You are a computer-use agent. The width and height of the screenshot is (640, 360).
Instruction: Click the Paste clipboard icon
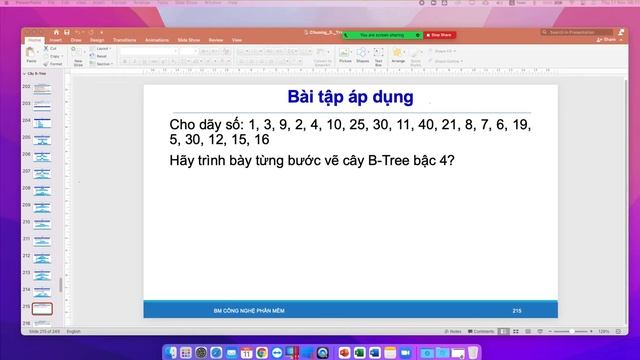(x=31, y=52)
